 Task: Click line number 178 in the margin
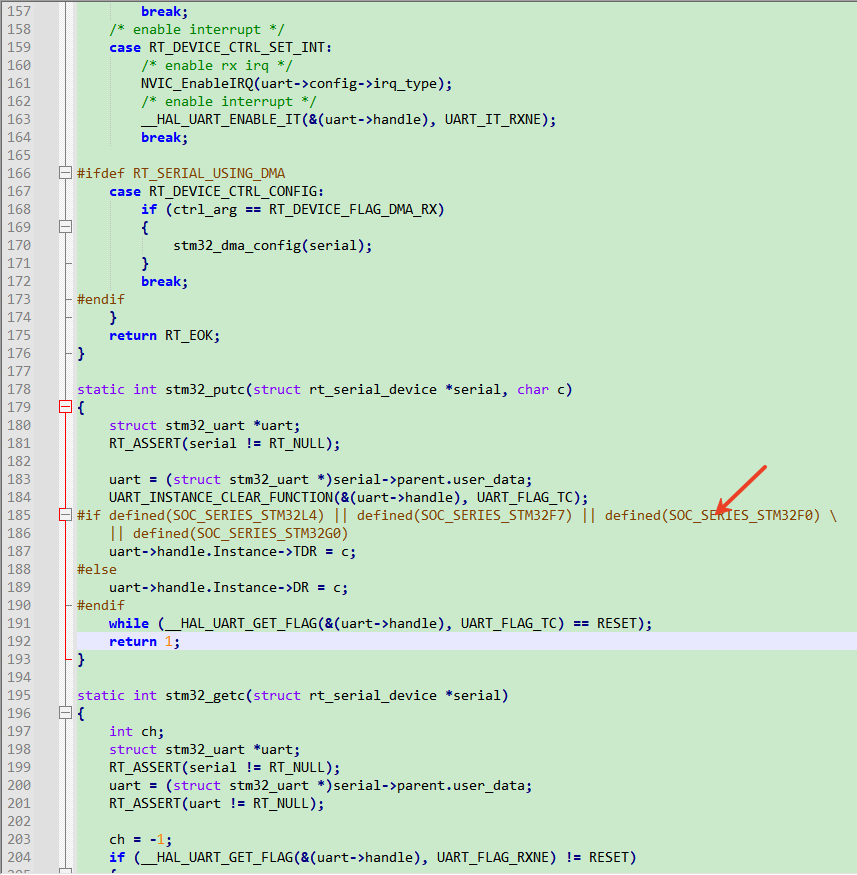(19, 390)
